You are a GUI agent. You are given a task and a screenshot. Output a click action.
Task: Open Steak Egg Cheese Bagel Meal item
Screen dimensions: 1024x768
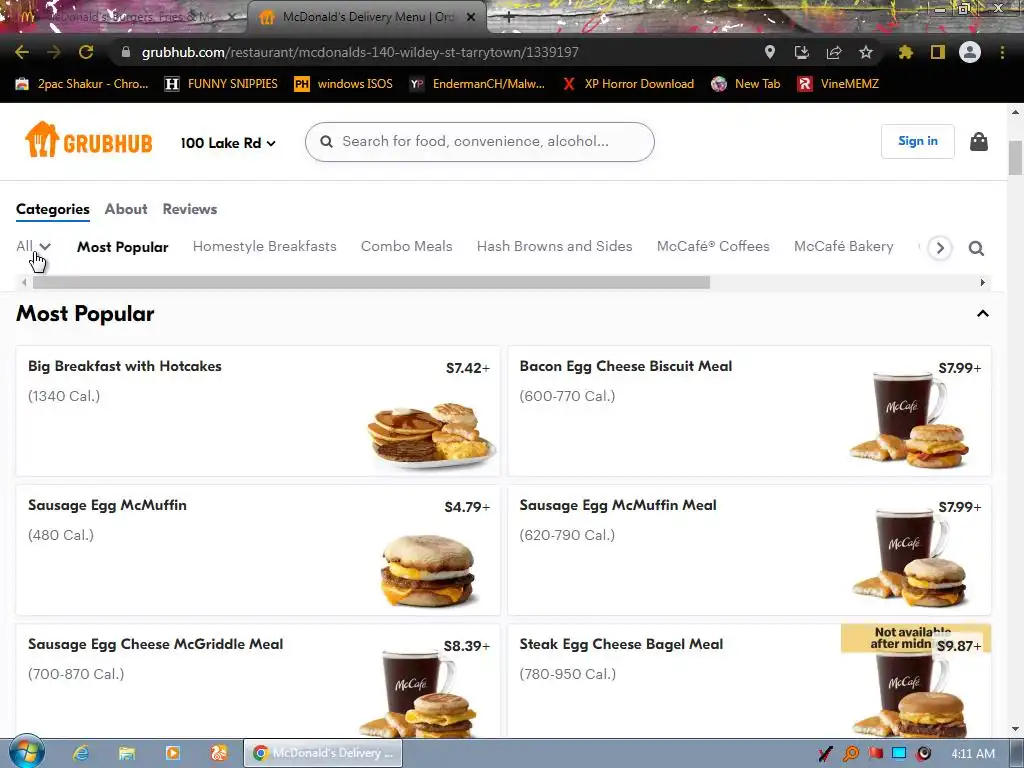tap(749, 681)
